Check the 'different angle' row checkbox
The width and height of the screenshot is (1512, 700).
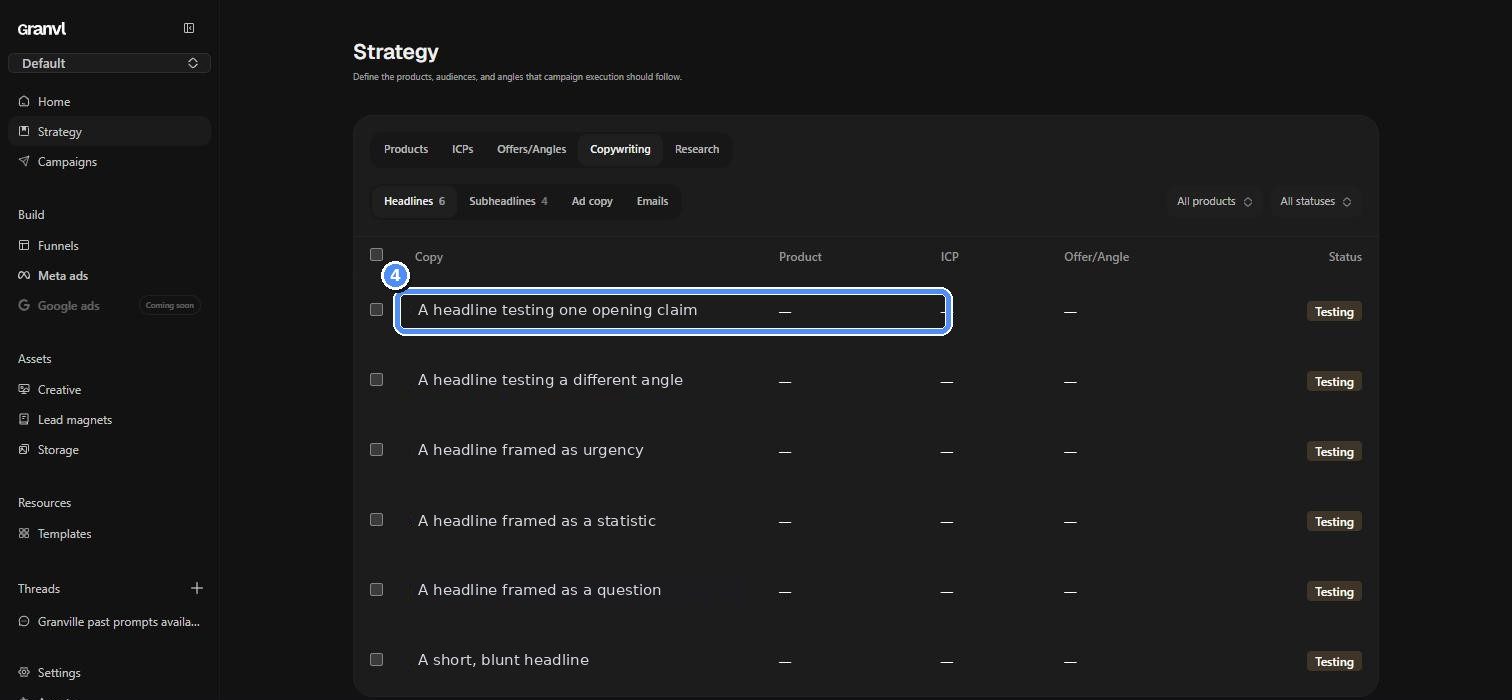[376, 379]
